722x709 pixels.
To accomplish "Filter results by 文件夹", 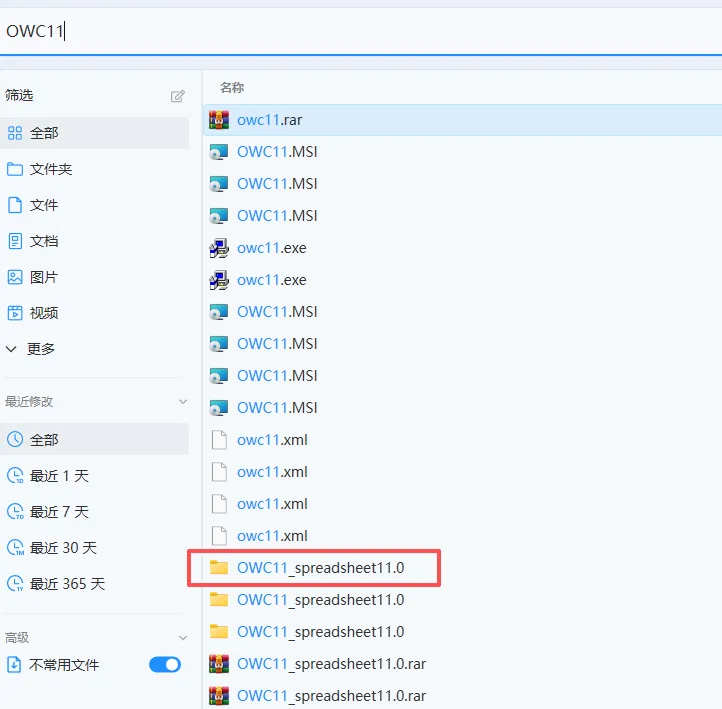I will [x=94, y=169].
